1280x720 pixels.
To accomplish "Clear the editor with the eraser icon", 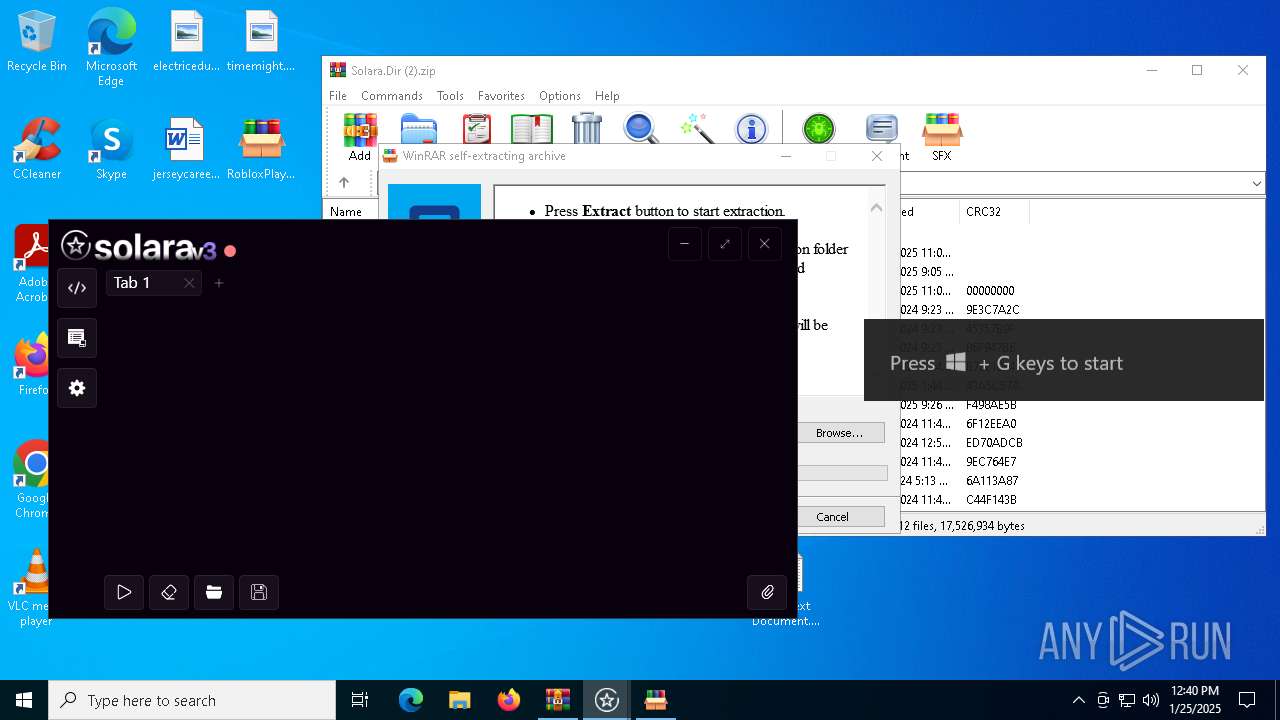I will (x=169, y=592).
